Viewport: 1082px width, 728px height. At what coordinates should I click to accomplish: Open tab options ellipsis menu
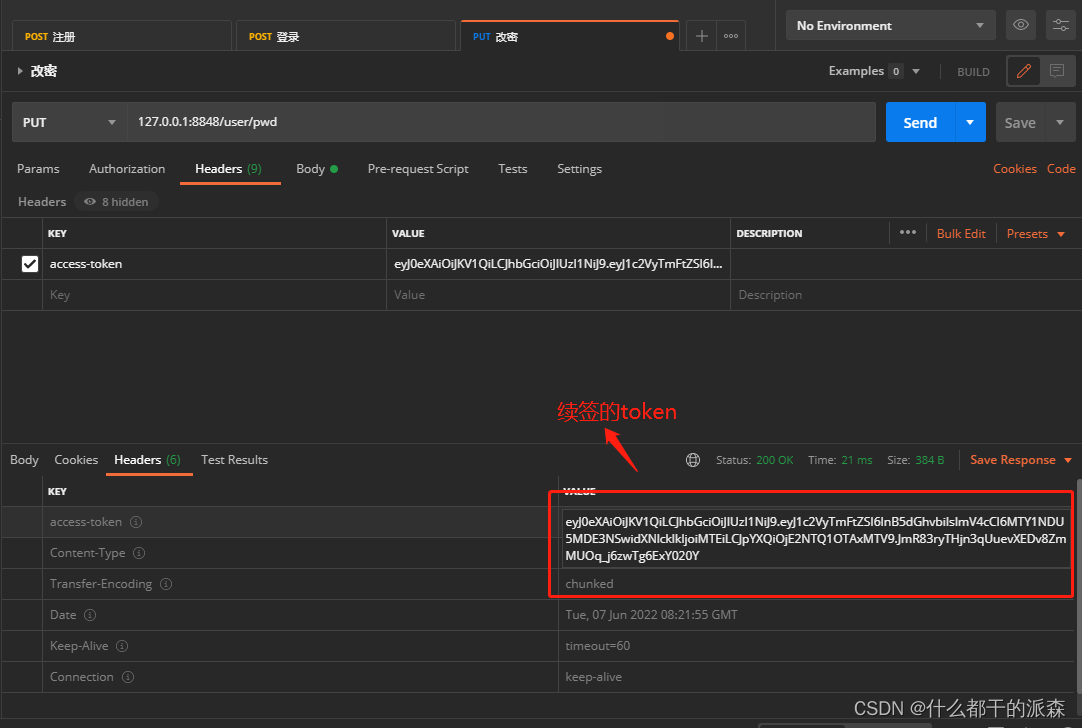pyautogui.click(x=731, y=37)
